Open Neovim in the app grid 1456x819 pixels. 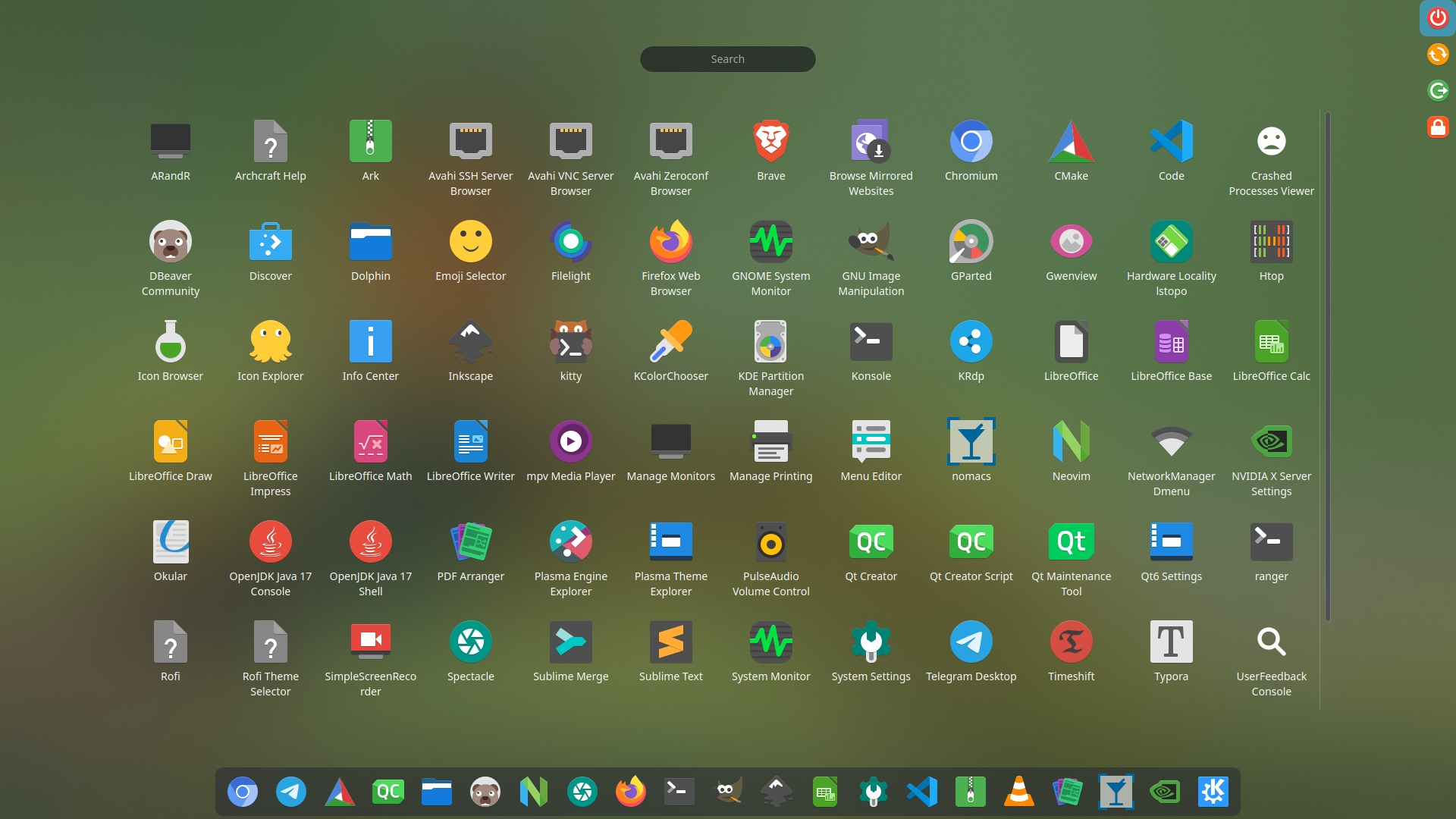(1072, 452)
